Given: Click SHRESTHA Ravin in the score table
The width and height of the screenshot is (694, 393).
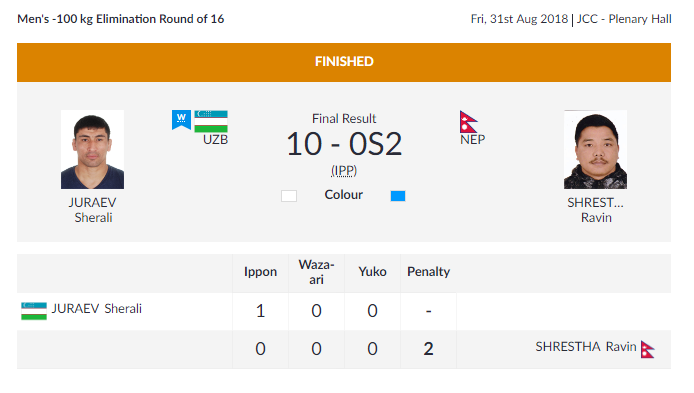Looking at the screenshot, I should (586, 347).
